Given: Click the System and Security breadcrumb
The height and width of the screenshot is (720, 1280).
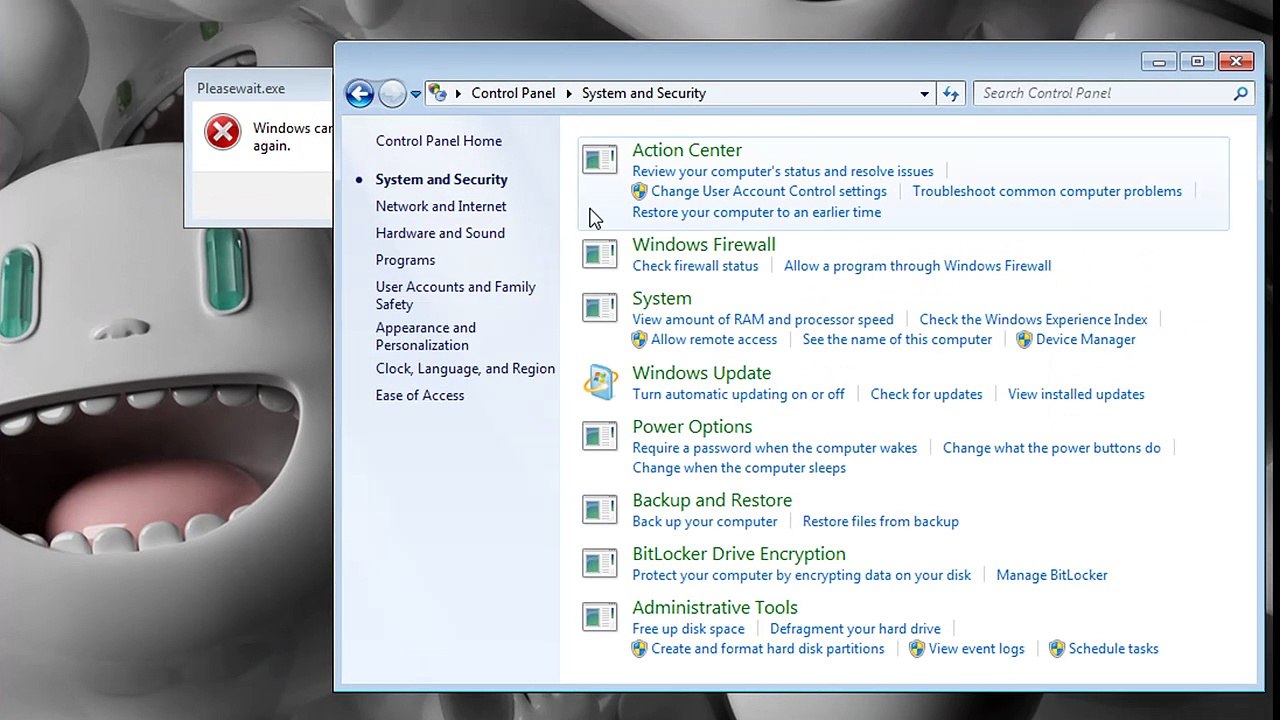Looking at the screenshot, I should coord(644,93).
